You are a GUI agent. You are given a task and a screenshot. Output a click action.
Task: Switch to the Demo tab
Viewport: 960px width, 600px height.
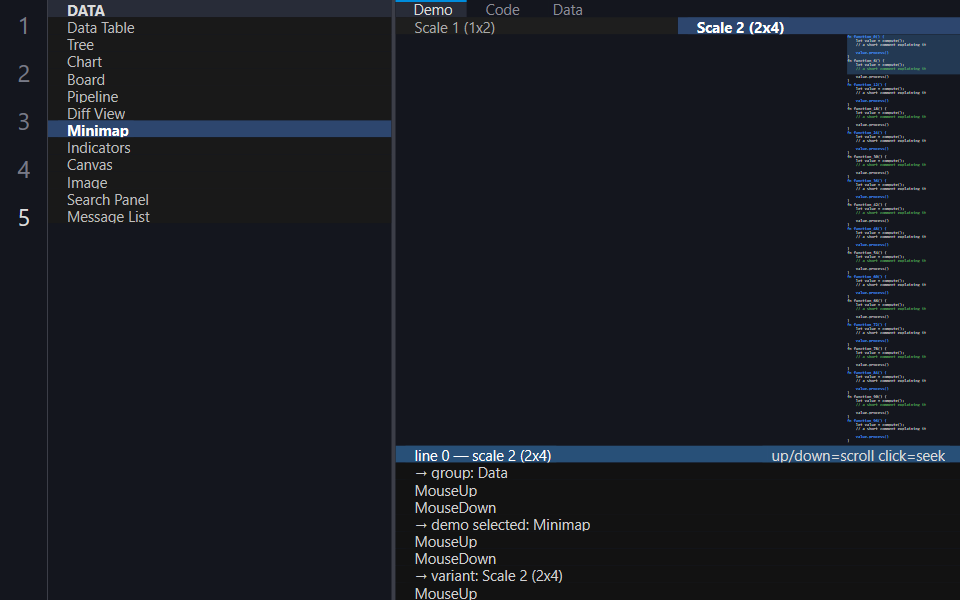tap(433, 9)
